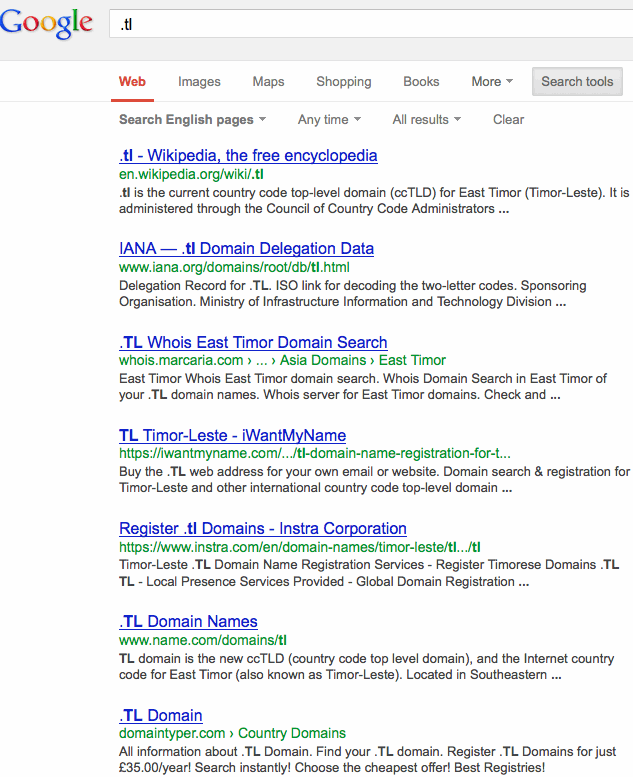
Task: Toggle the Search tools button
Action: [577, 82]
